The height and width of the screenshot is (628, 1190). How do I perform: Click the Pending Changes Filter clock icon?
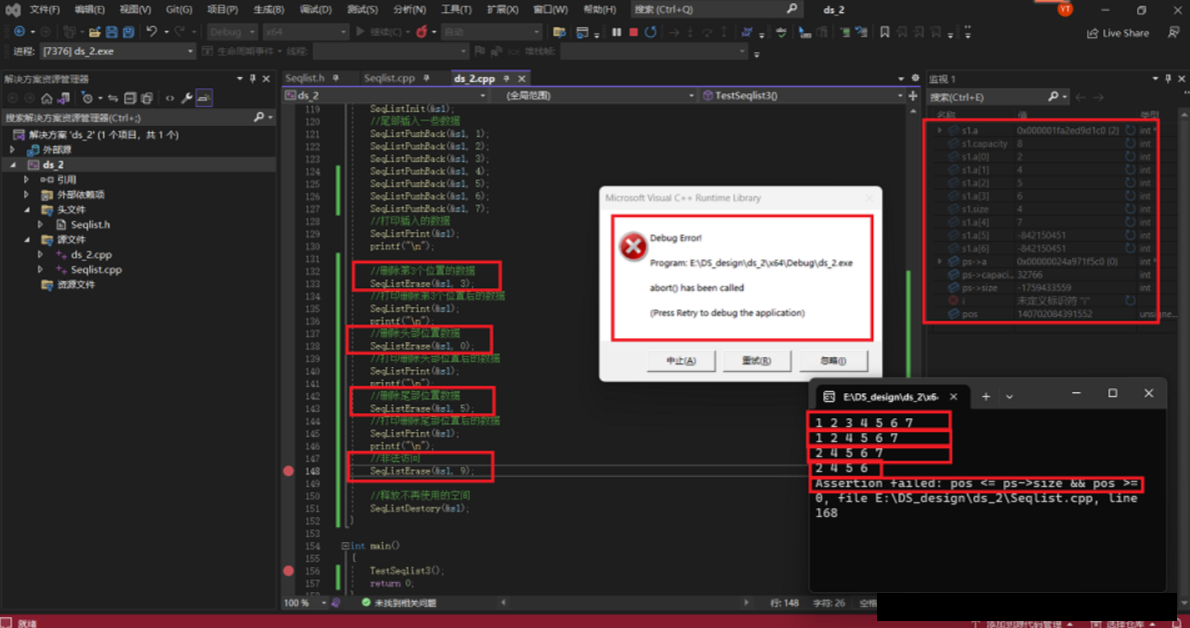[88, 98]
